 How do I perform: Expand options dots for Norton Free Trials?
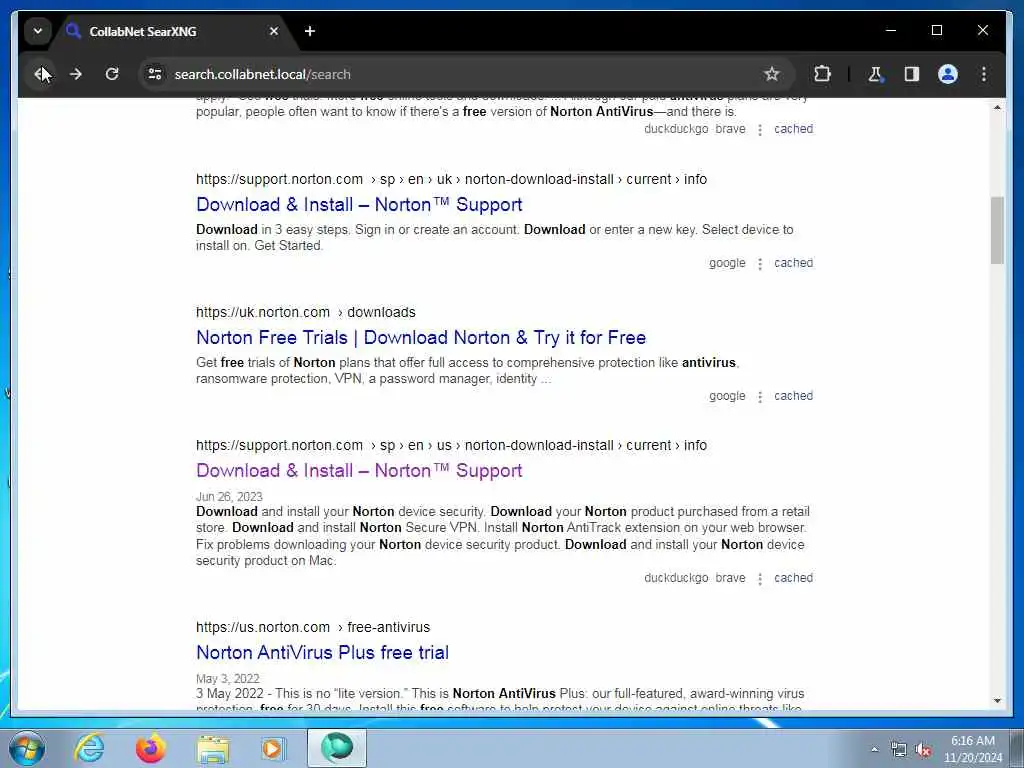(x=760, y=397)
